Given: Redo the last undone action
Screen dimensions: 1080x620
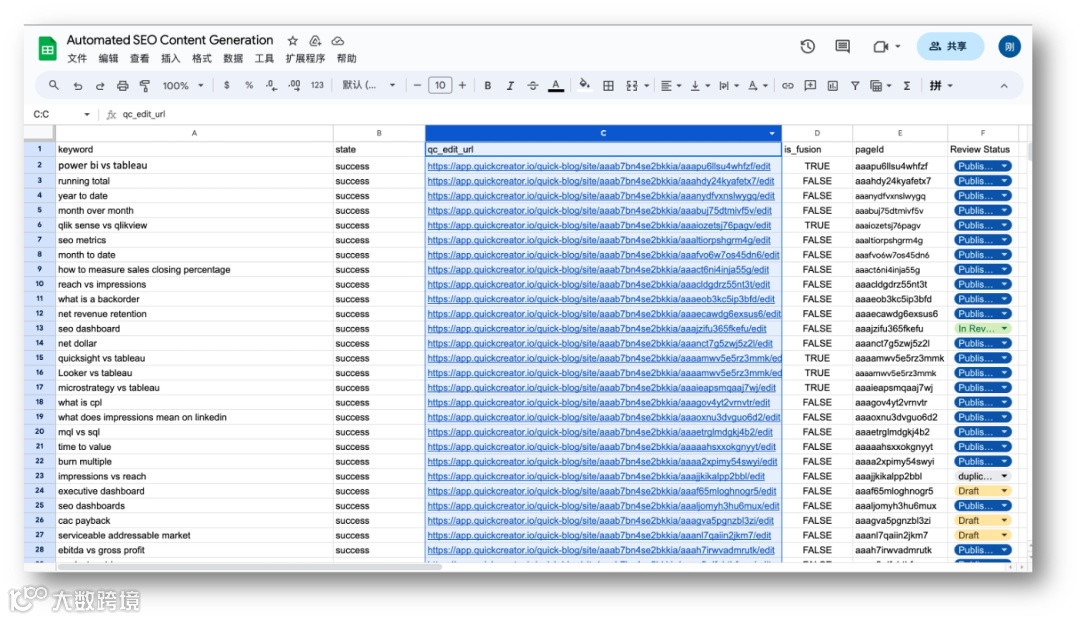Looking at the screenshot, I should 100,85.
